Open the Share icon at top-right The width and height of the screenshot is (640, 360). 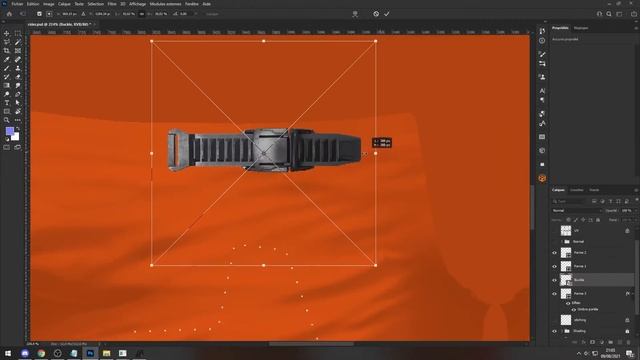[634, 14]
